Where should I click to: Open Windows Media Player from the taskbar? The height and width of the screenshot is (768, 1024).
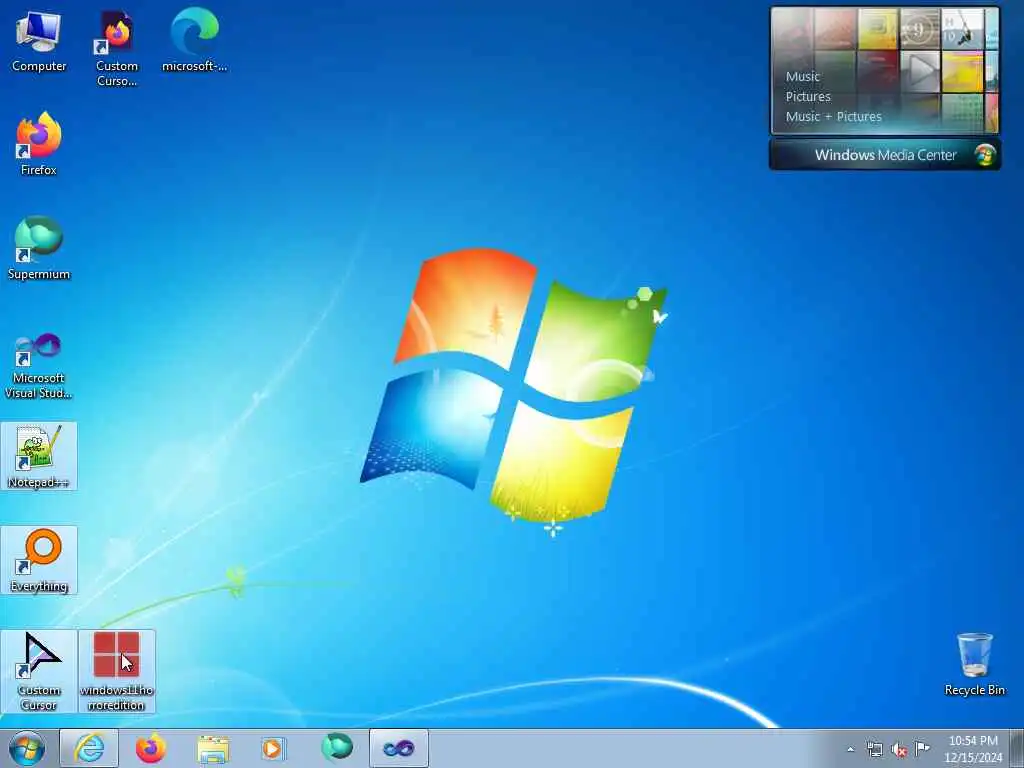tap(273, 748)
